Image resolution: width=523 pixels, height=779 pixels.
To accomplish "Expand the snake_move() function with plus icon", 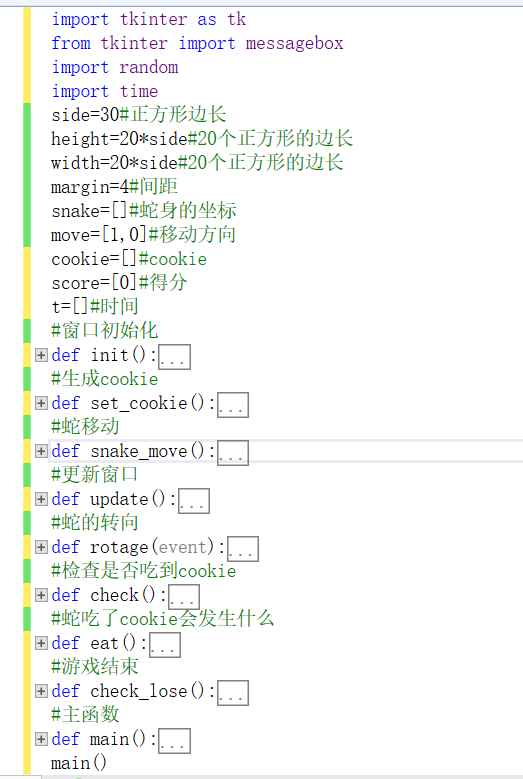I will click(x=41, y=451).
